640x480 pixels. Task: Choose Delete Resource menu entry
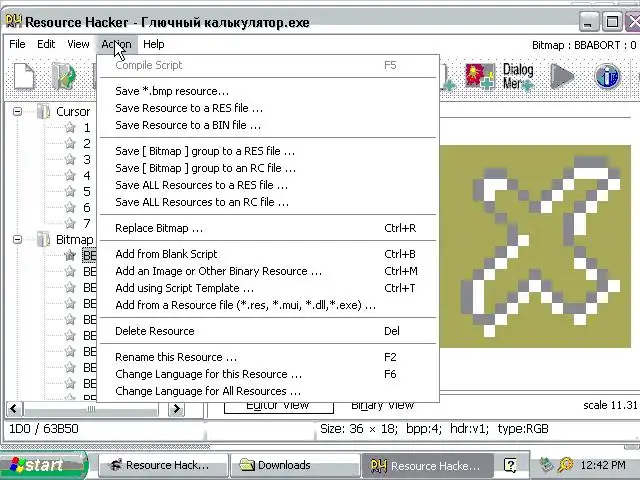[x=268, y=331]
